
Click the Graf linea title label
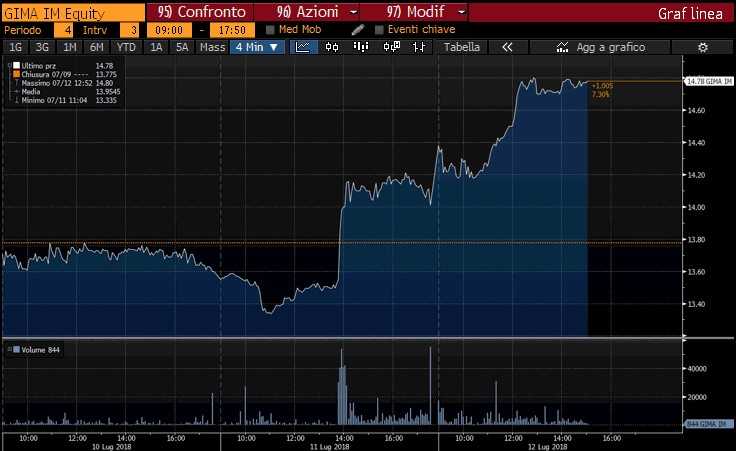(x=690, y=13)
